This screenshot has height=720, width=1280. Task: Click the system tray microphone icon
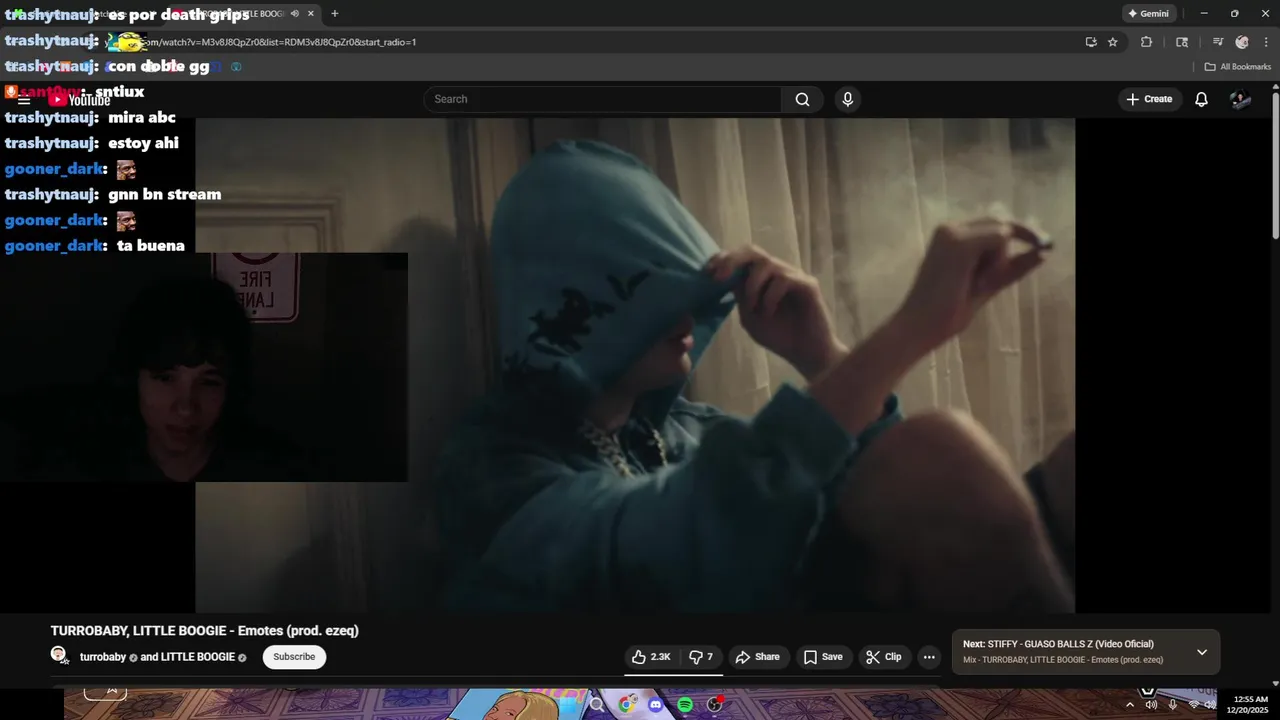[1172, 705]
